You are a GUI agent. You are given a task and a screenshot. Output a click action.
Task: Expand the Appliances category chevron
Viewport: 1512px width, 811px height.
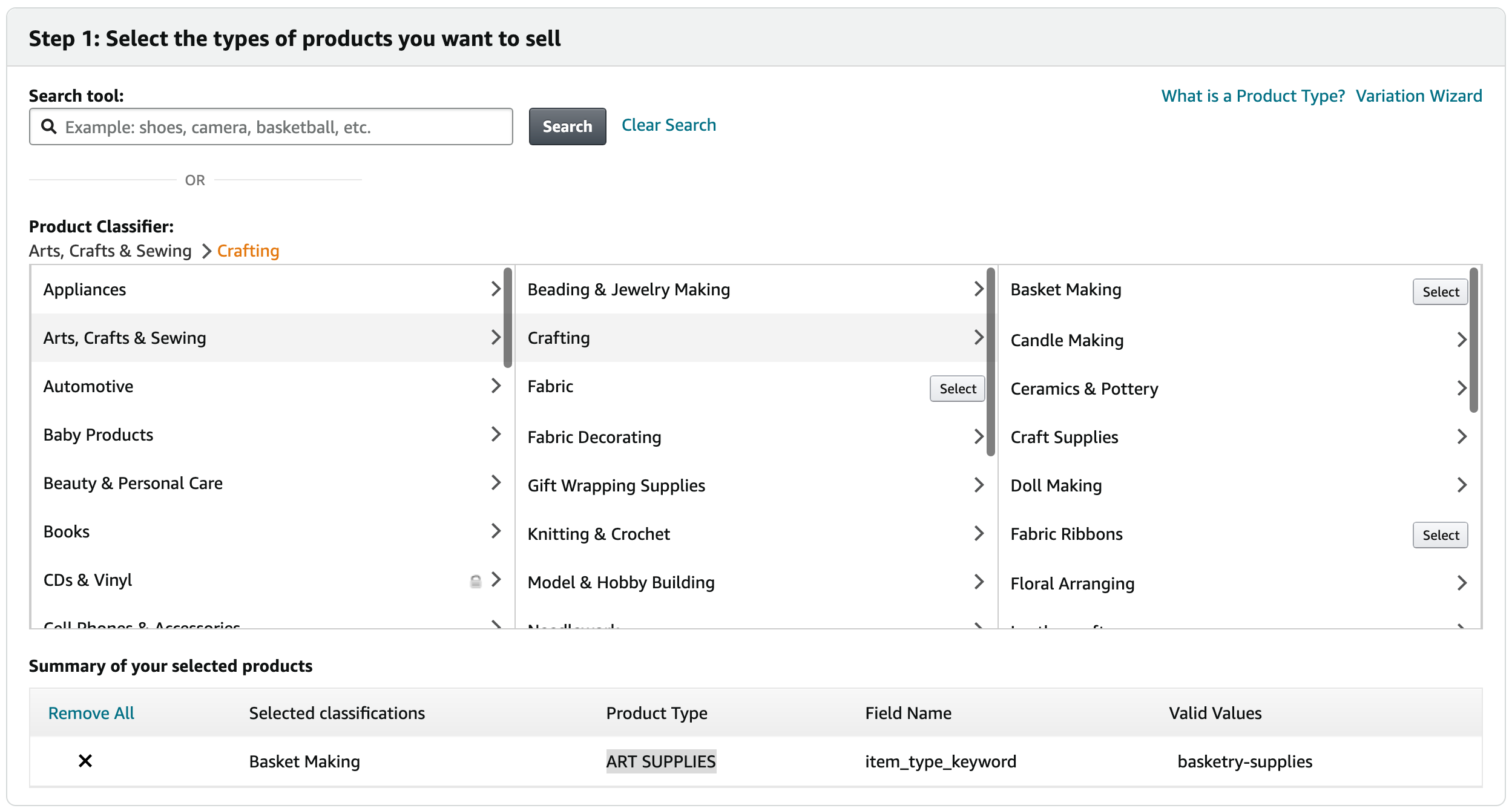click(496, 289)
